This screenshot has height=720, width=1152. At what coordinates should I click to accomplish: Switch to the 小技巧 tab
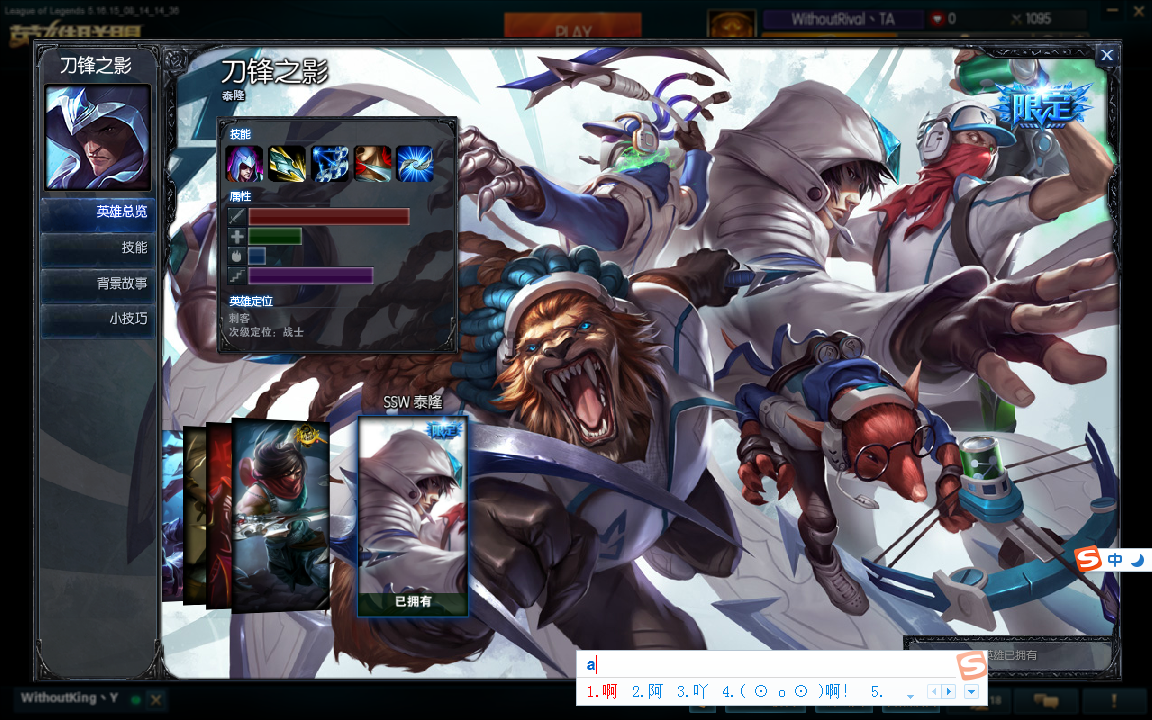click(x=98, y=319)
